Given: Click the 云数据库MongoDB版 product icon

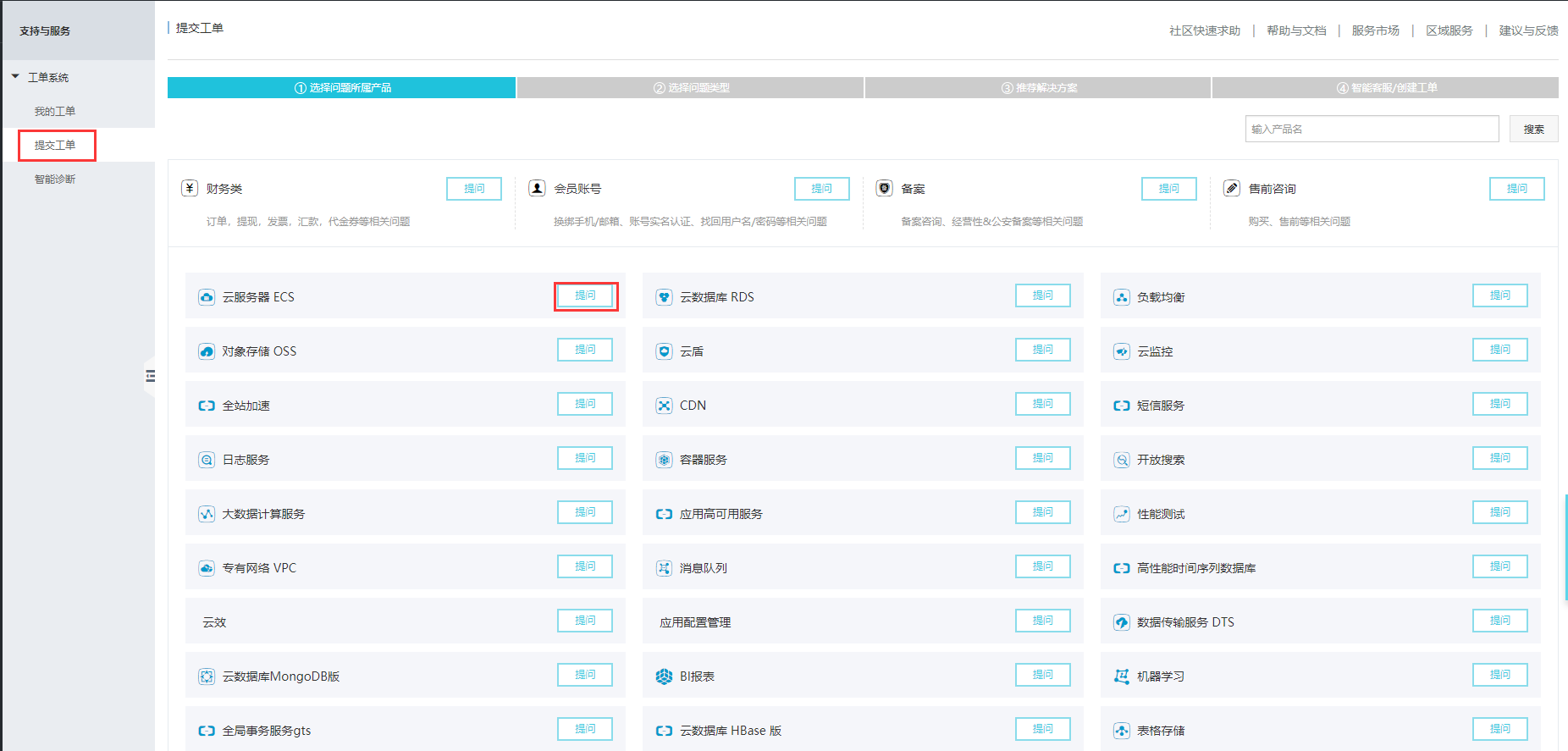Looking at the screenshot, I should point(207,676).
